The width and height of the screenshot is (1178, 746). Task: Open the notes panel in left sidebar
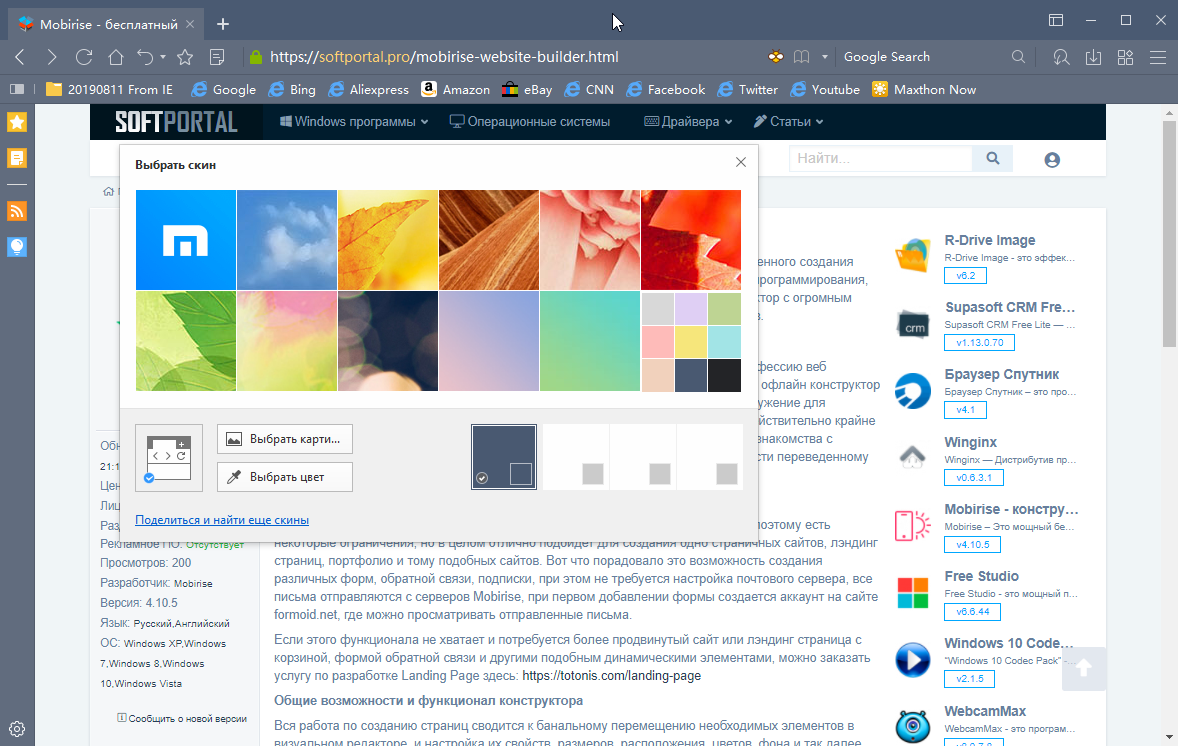point(17,158)
